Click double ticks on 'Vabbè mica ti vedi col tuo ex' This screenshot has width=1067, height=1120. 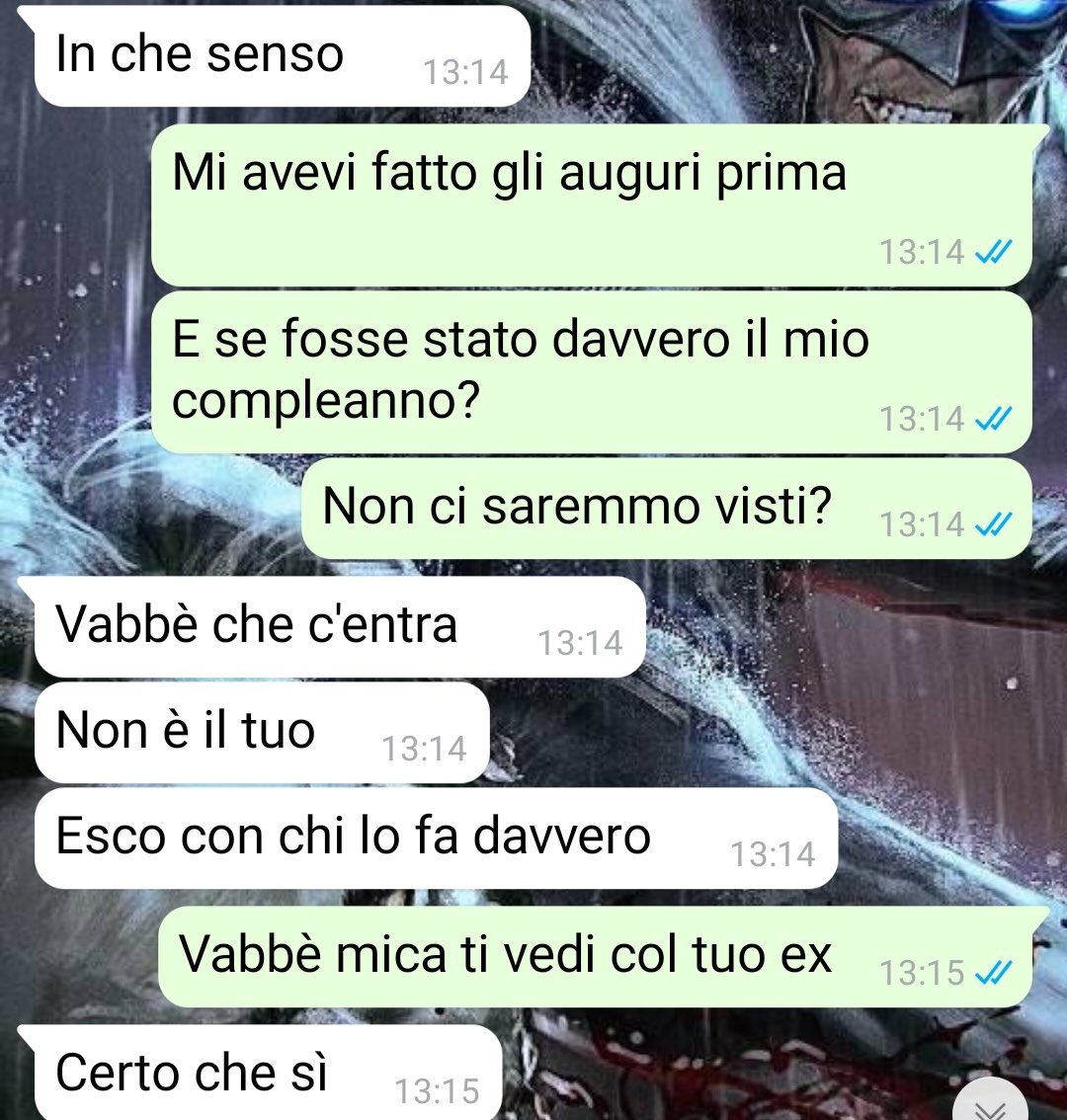click(x=993, y=972)
